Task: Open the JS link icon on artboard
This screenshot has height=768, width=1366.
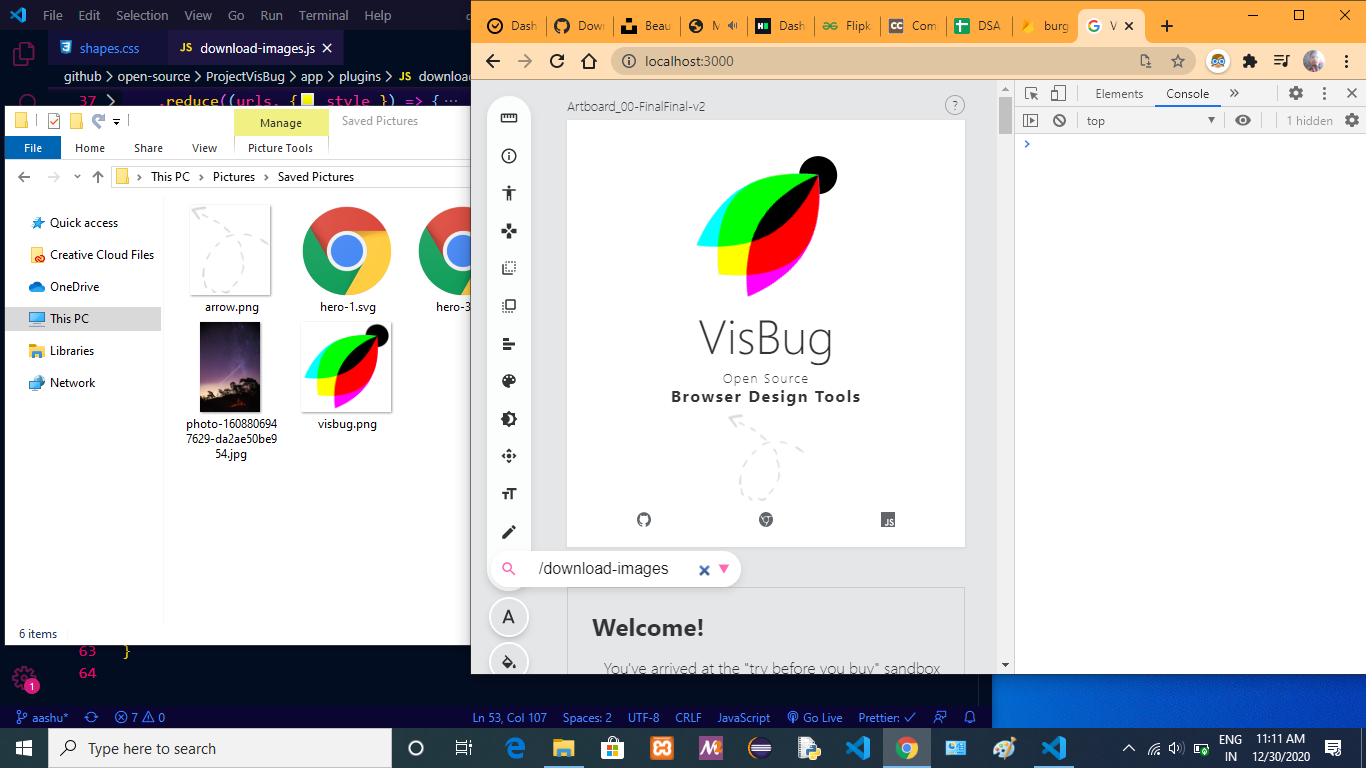Action: [888, 519]
